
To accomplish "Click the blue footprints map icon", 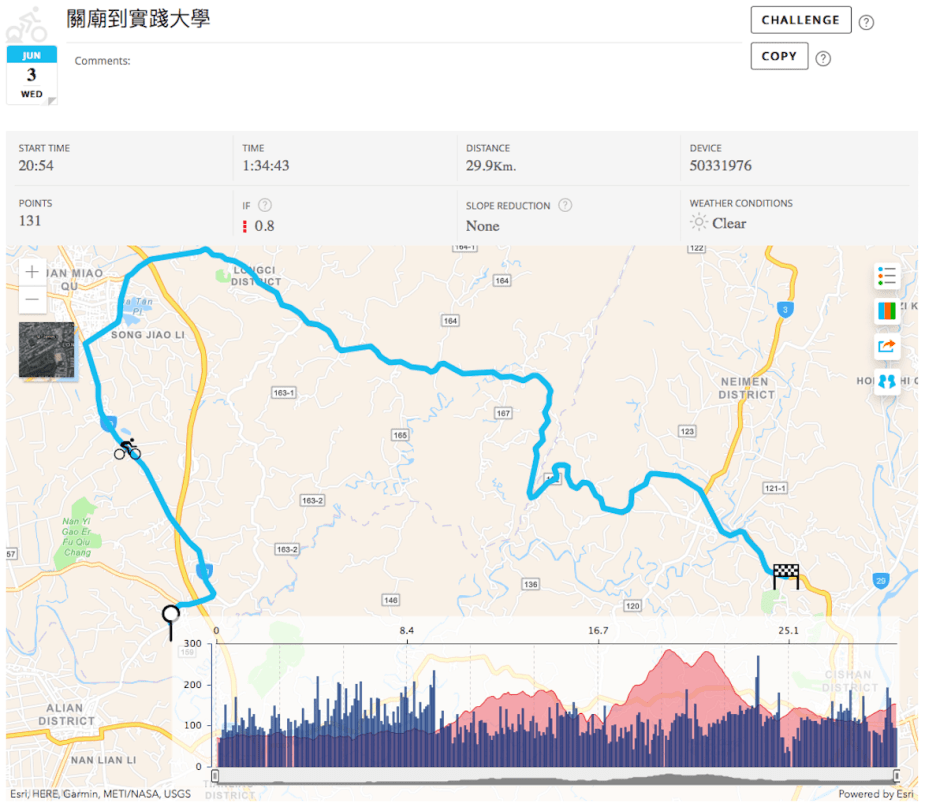I will click(x=887, y=381).
